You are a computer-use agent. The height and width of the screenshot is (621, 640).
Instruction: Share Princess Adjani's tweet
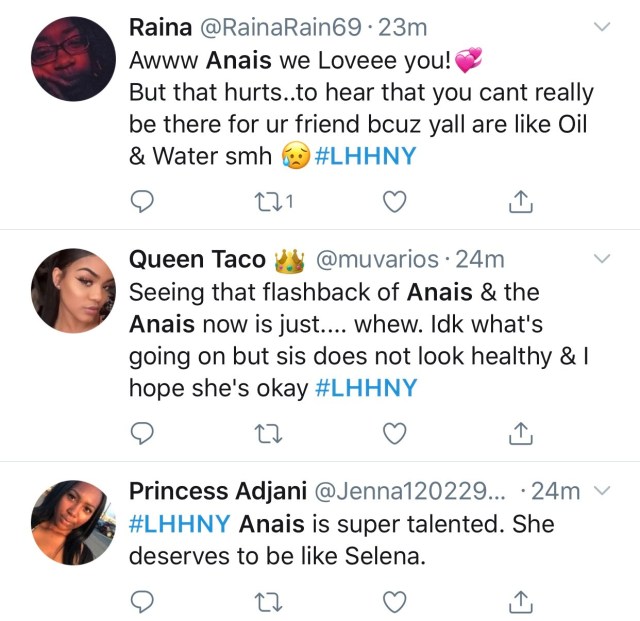(519, 601)
